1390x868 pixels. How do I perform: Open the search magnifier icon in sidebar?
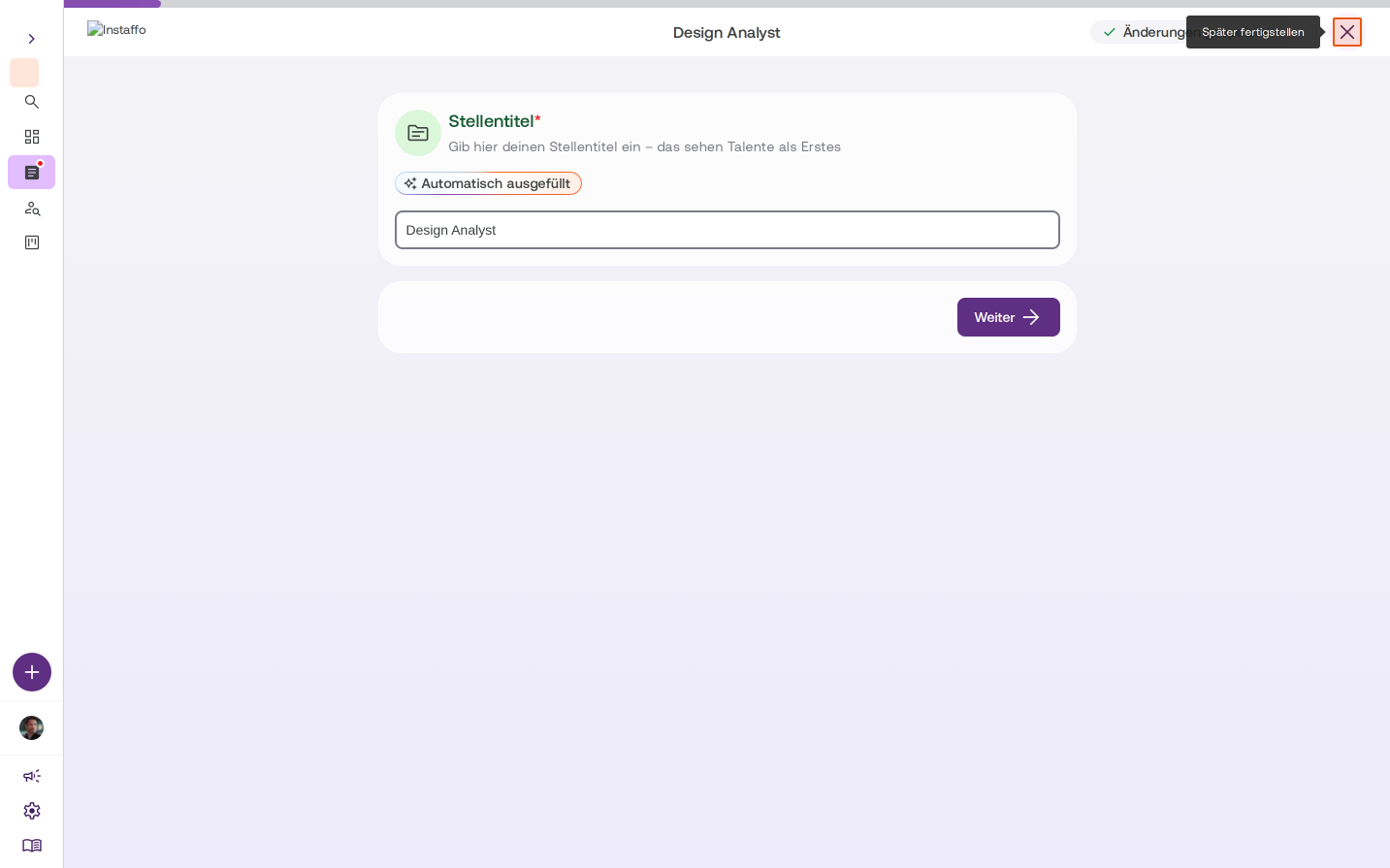coord(32,102)
